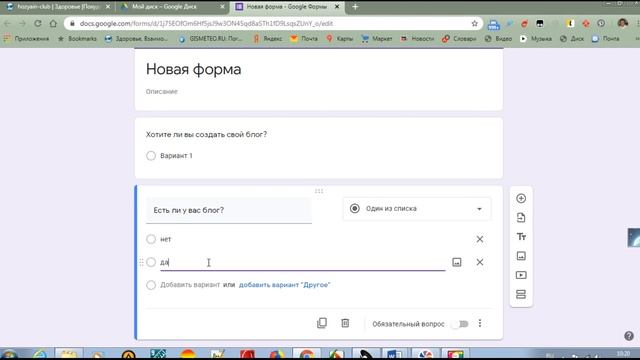Open Word from the Windows taskbar
Viewport: 640px width, 360px height.
(393, 354)
